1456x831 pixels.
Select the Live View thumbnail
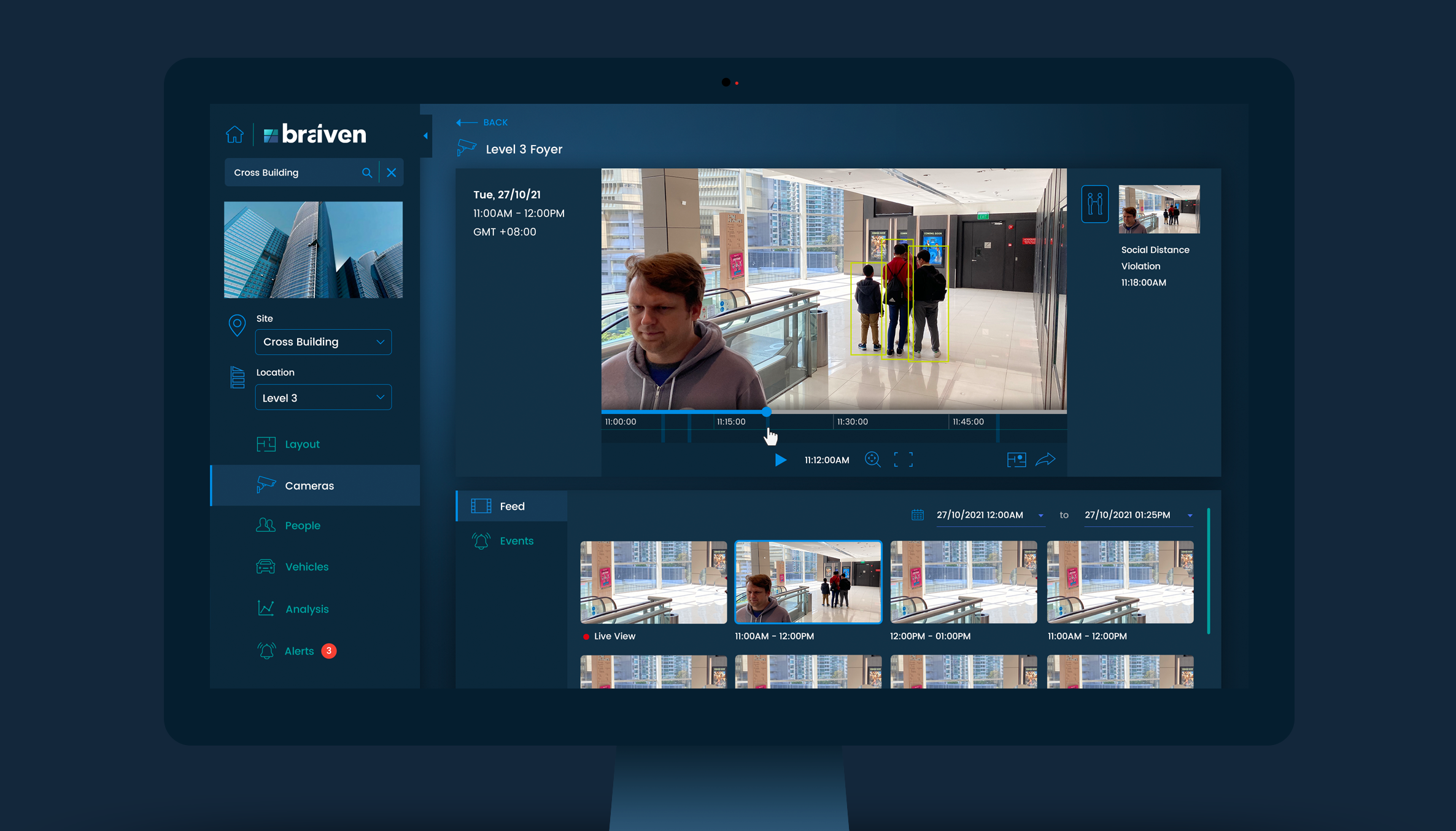tap(653, 582)
